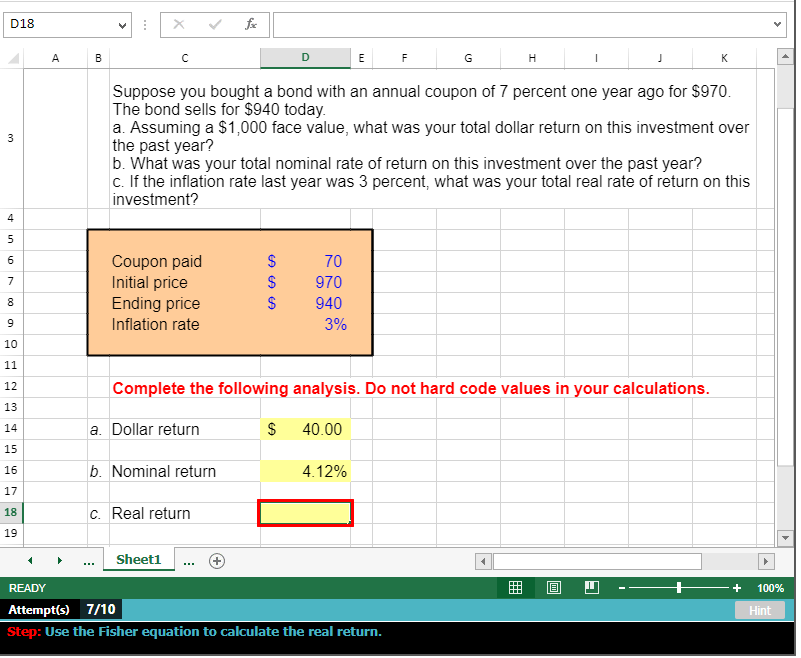The image size is (801, 658).
Task: Add a new sheet with plus icon
Action: click(x=217, y=561)
